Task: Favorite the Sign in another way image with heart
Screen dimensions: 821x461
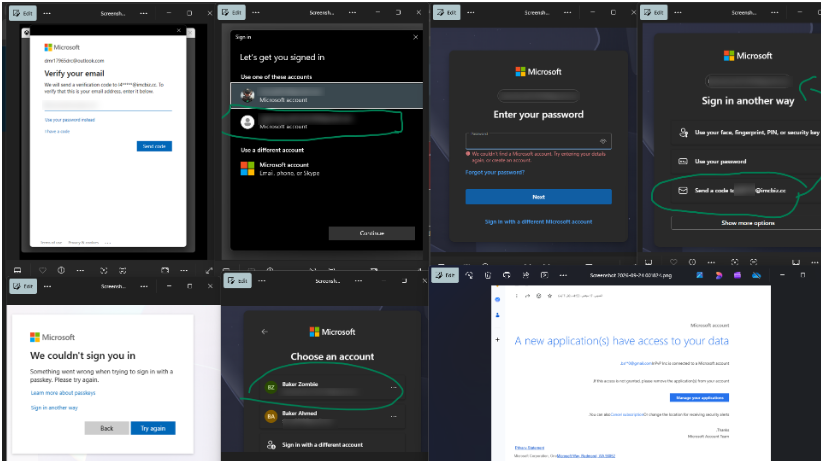Action: pos(673,262)
